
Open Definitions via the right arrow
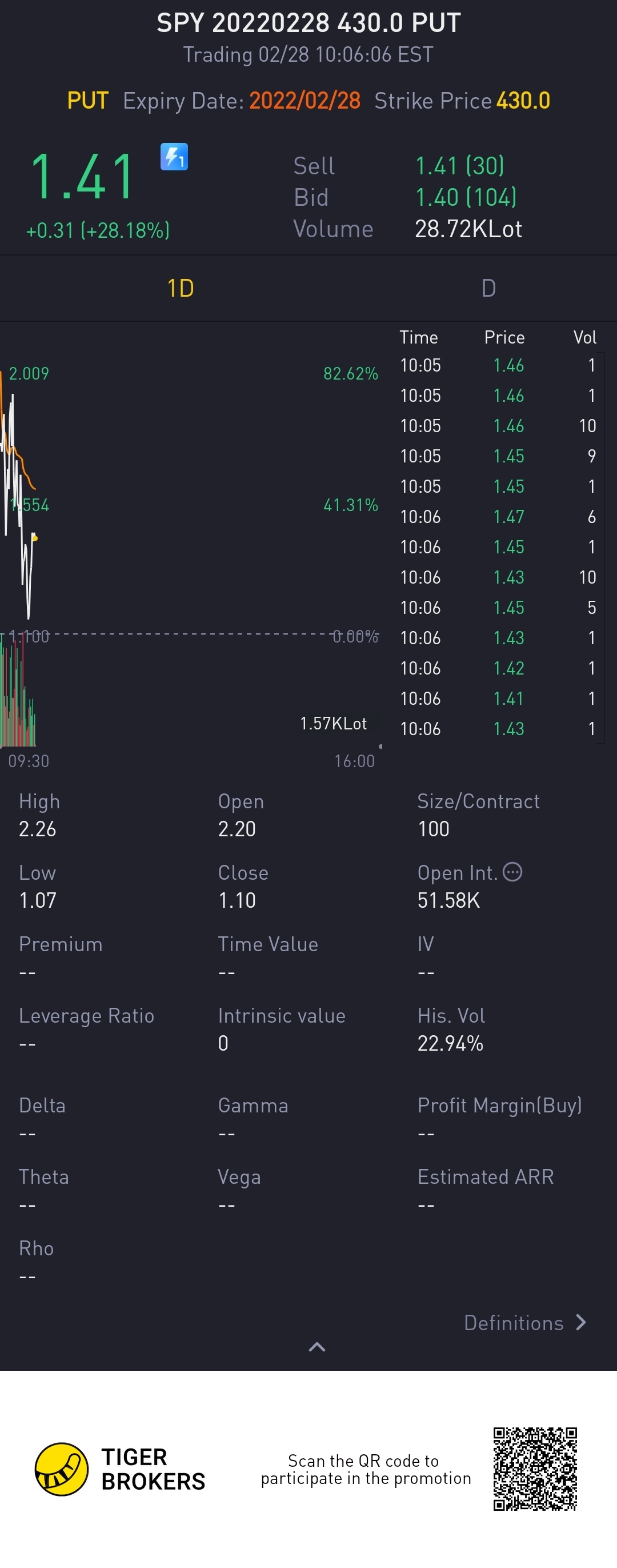pos(581,1322)
